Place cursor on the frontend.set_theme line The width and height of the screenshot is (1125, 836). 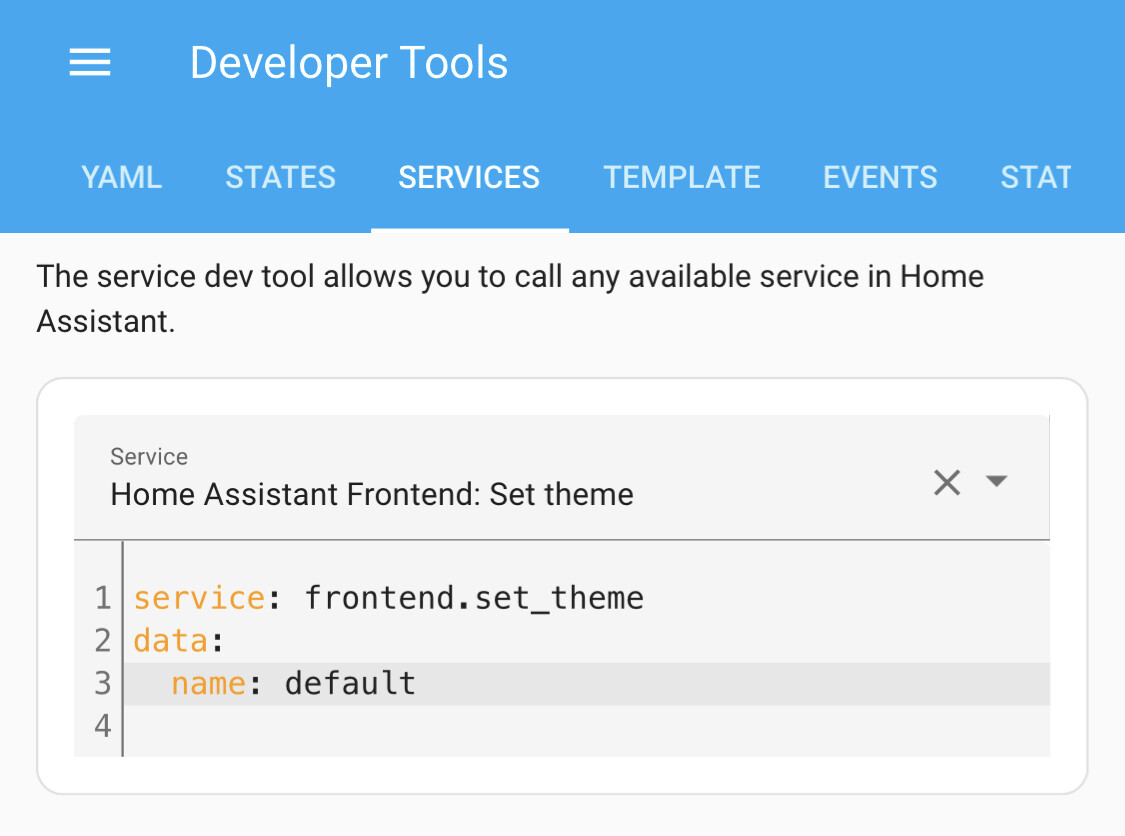pos(474,598)
